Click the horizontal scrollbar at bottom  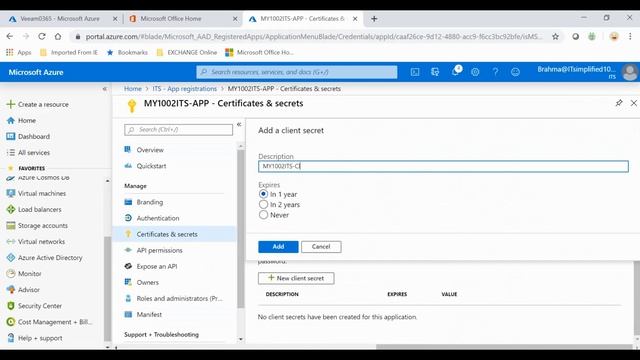click(x=504, y=347)
